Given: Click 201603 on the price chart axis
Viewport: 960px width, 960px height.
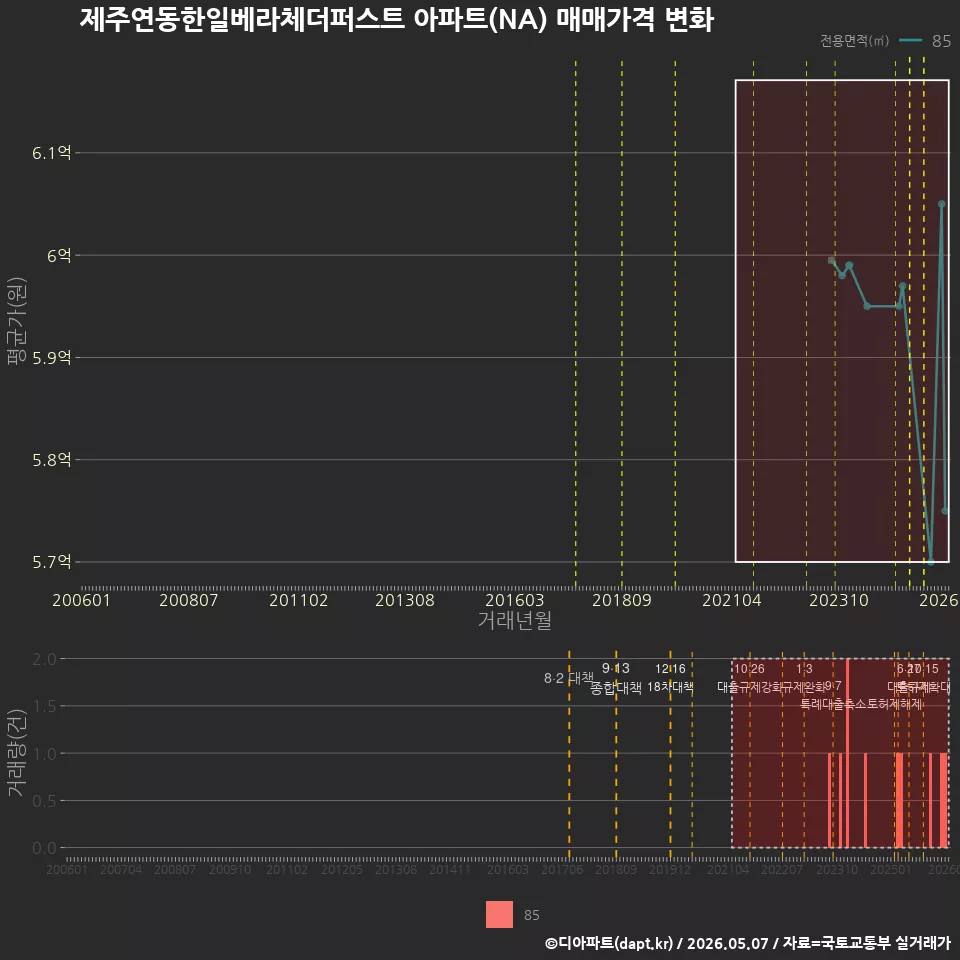Looking at the screenshot, I should (514, 600).
